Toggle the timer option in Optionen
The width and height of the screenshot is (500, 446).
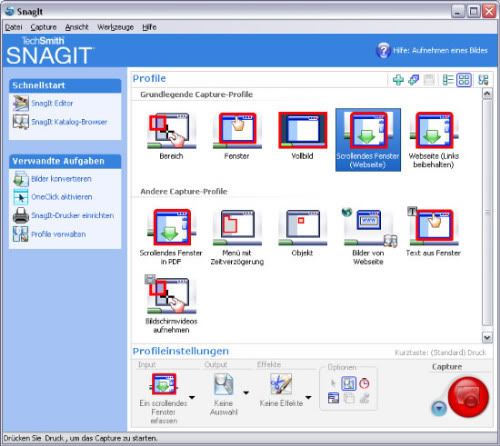(x=364, y=383)
